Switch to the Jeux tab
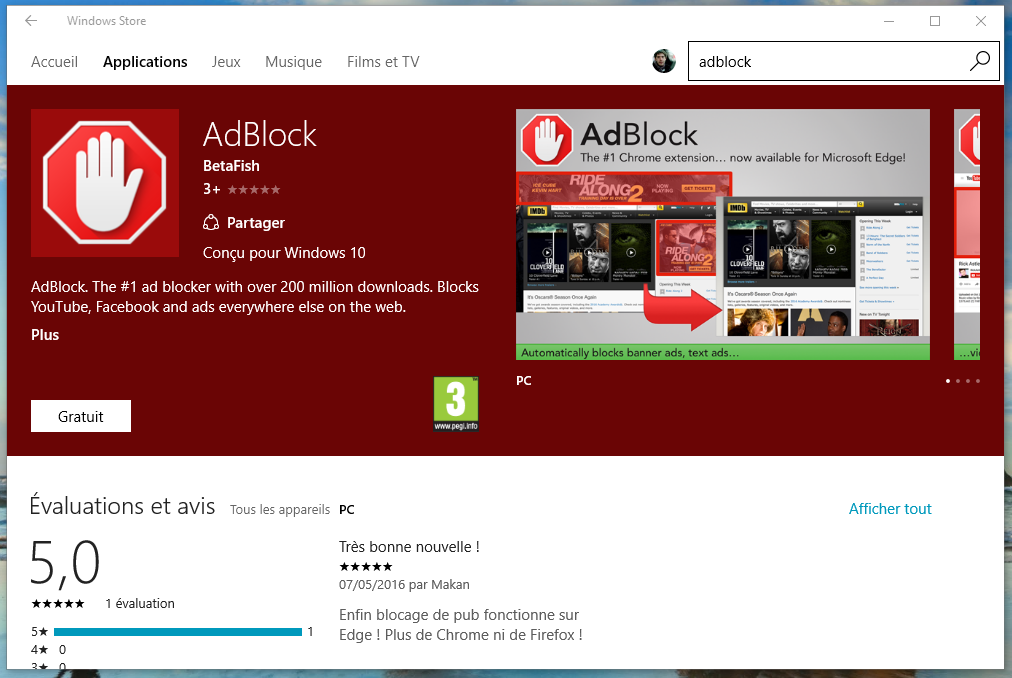Image resolution: width=1012 pixels, height=678 pixels. 226,62
